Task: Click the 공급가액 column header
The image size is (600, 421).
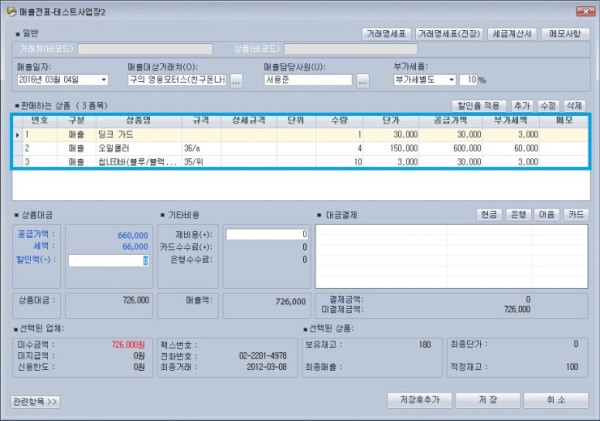Action: 450,121
